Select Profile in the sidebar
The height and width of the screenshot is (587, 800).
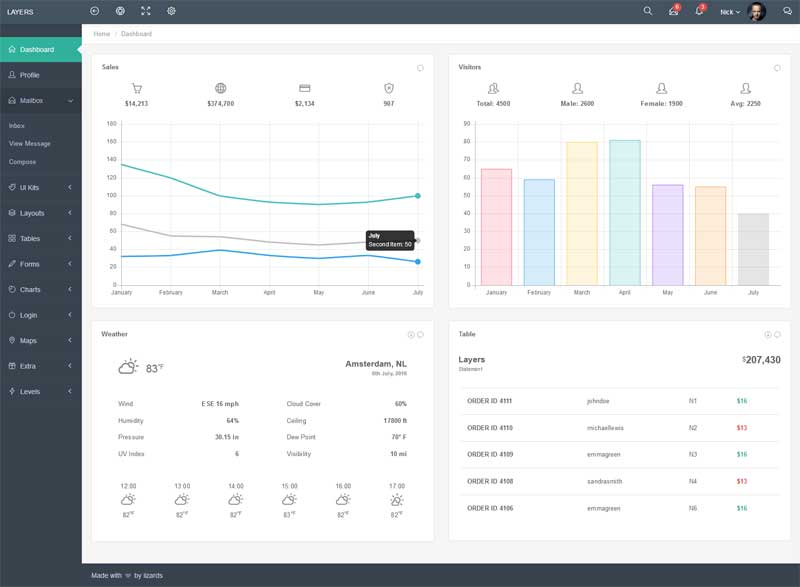point(29,75)
